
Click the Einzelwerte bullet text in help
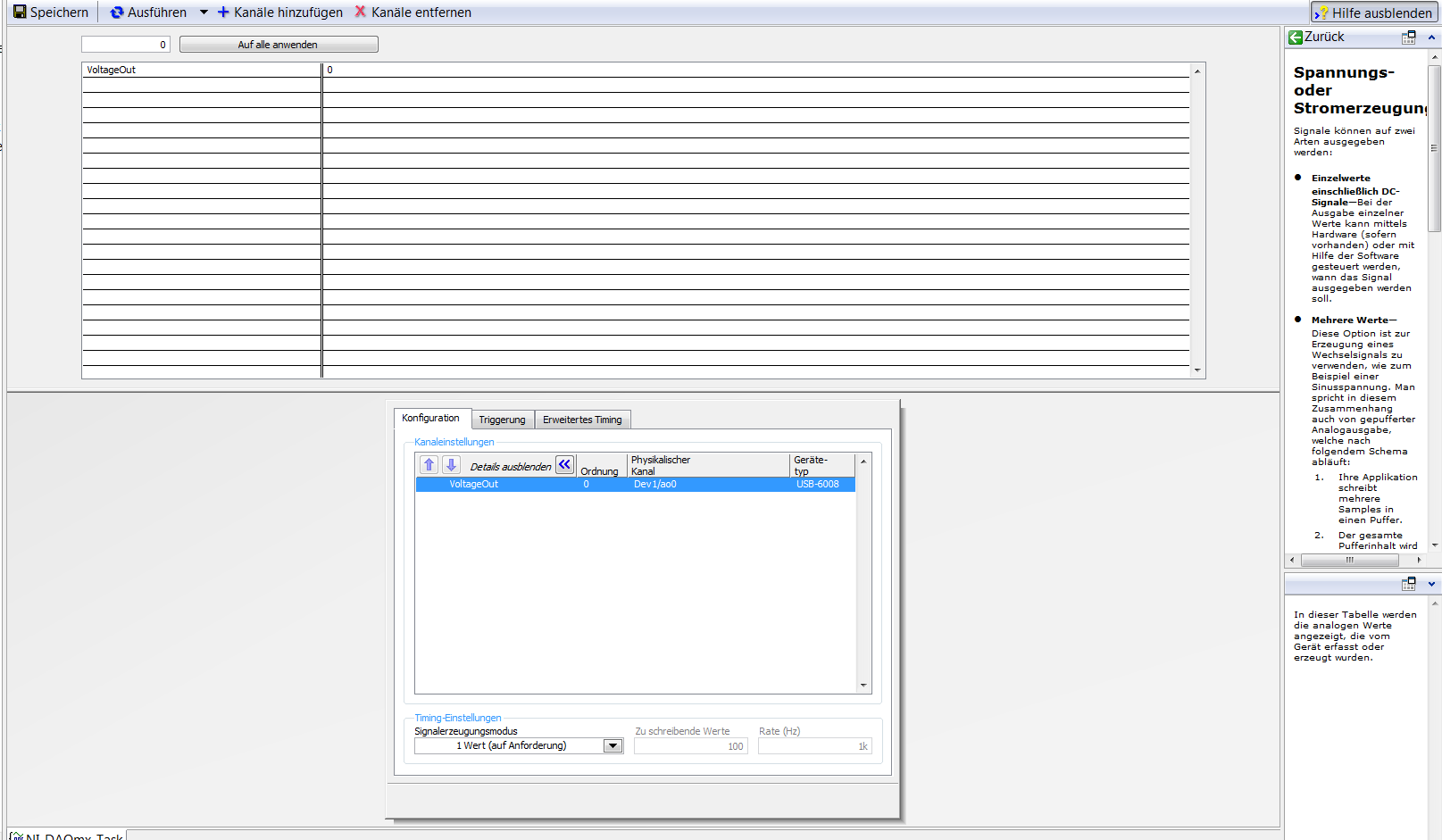point(1363,238)
